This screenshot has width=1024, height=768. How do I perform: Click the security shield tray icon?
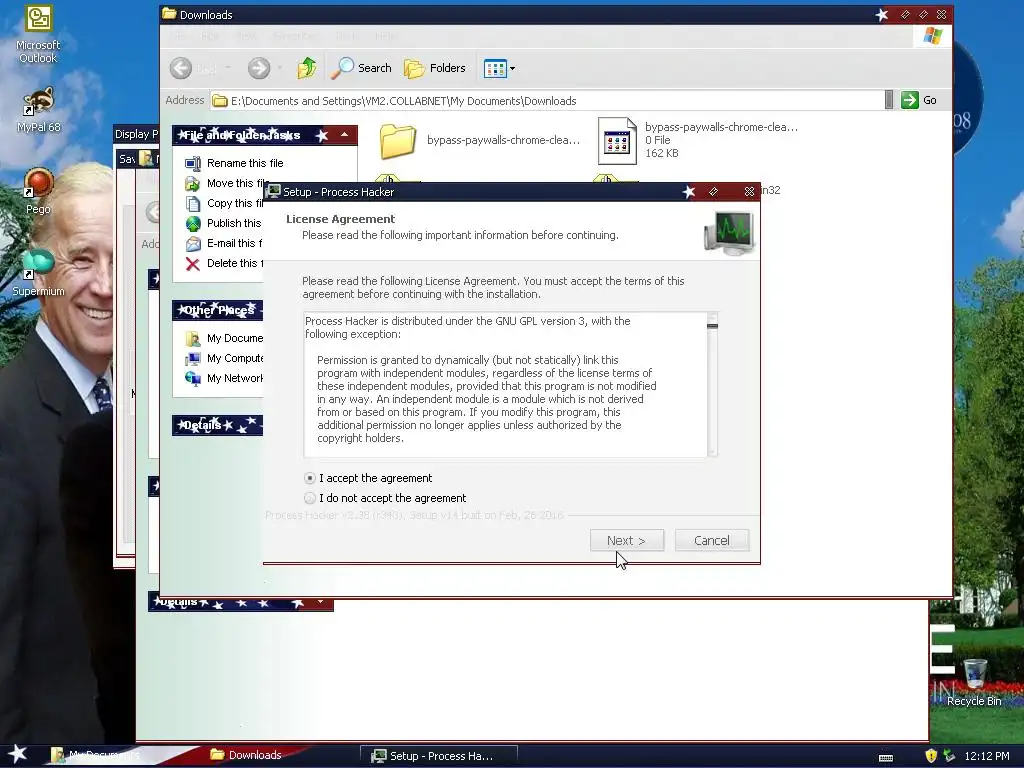click(x=931, y=756)
